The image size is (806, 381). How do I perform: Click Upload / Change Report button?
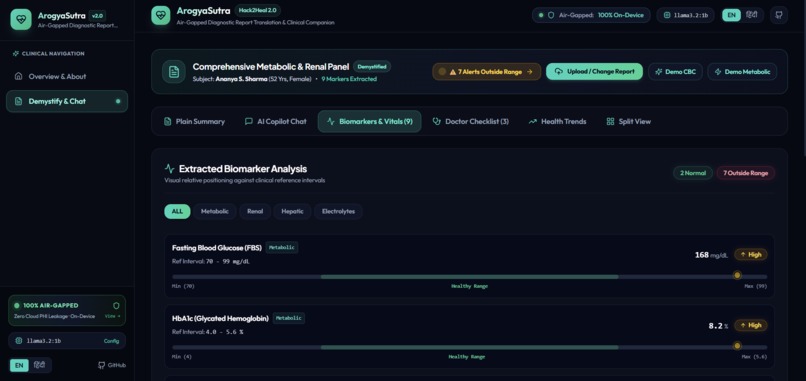pyautogui.click(x=594, y=72)
